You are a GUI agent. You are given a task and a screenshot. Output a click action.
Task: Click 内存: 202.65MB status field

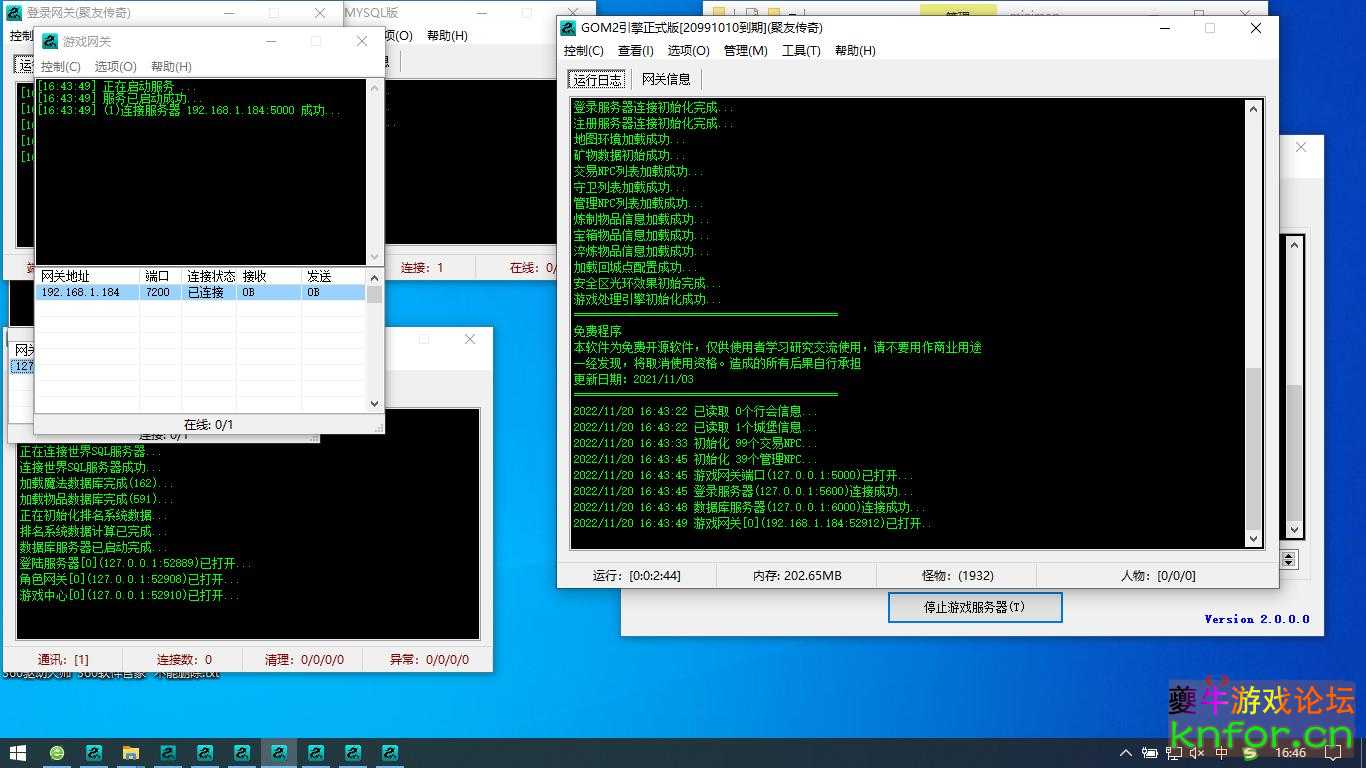[797, 575]
